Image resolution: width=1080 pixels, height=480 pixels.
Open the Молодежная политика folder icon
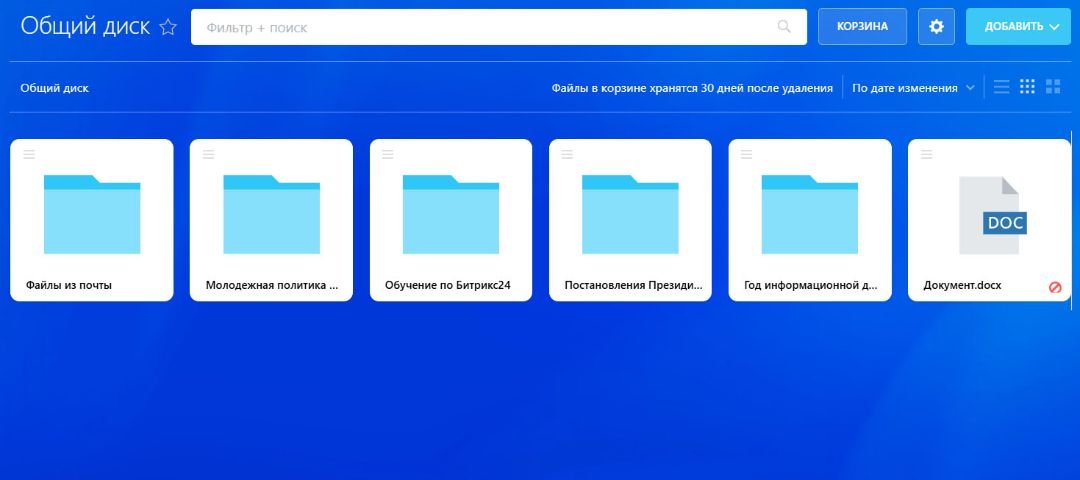pos(271,214)
